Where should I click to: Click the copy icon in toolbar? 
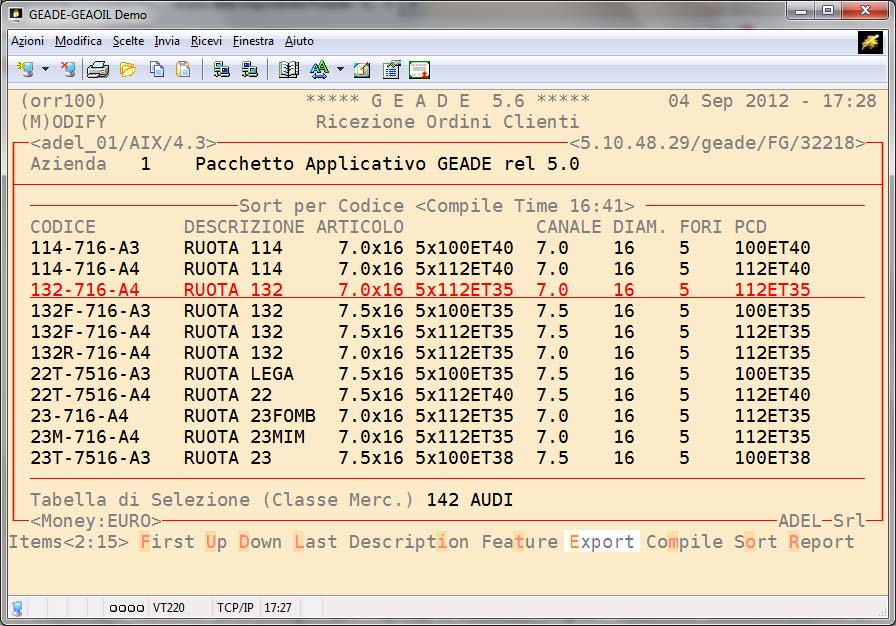point(157,70)
